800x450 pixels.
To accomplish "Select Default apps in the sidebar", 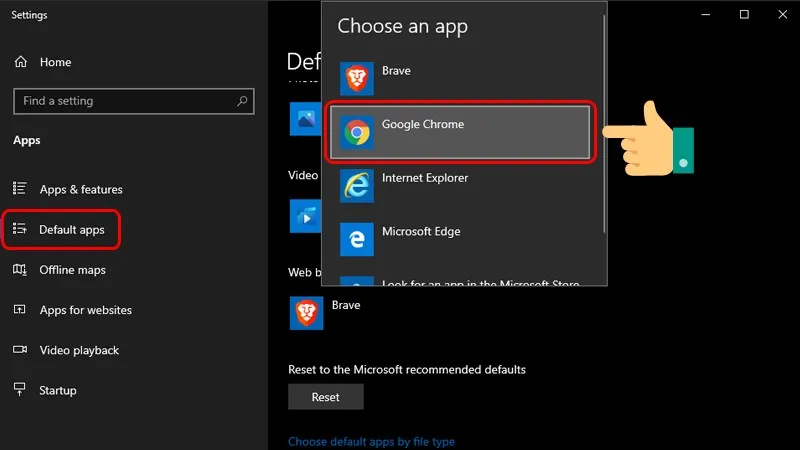I will (x=71, y=230).
